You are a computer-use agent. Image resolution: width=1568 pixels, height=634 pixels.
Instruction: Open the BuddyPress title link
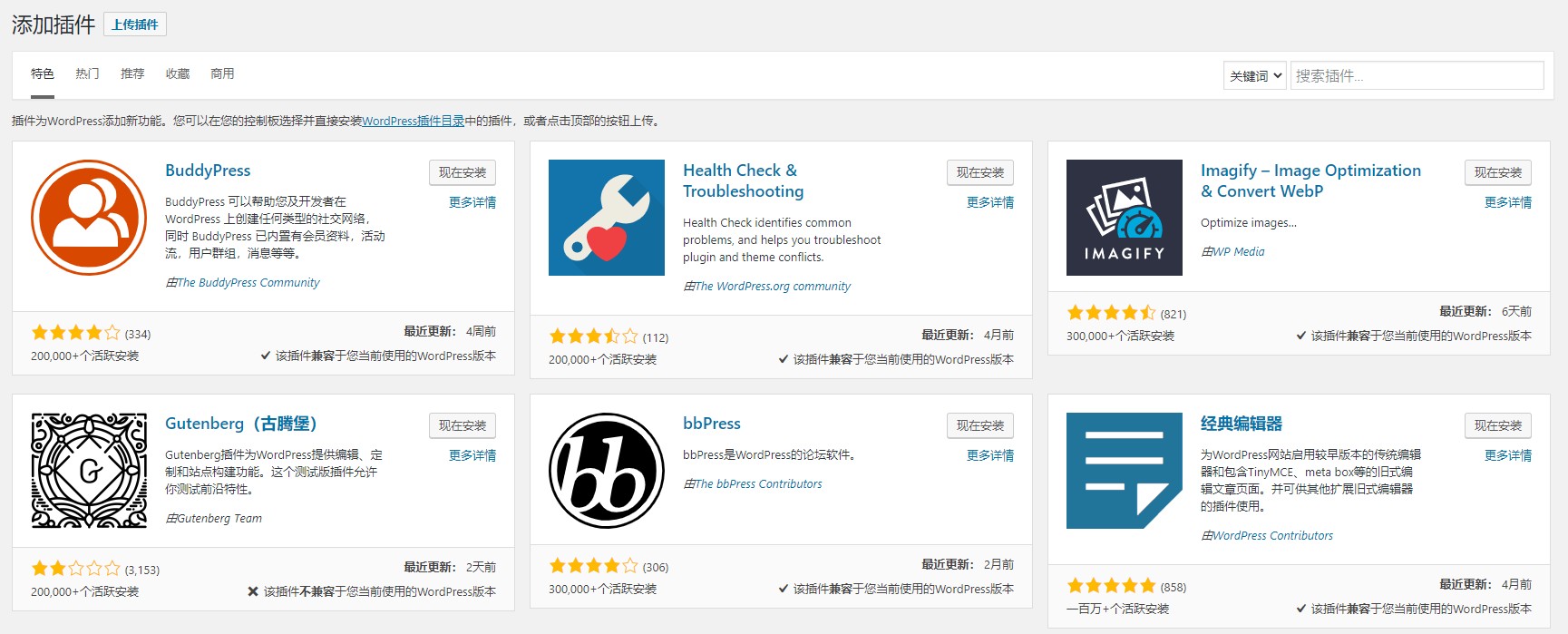coord(208,171)
